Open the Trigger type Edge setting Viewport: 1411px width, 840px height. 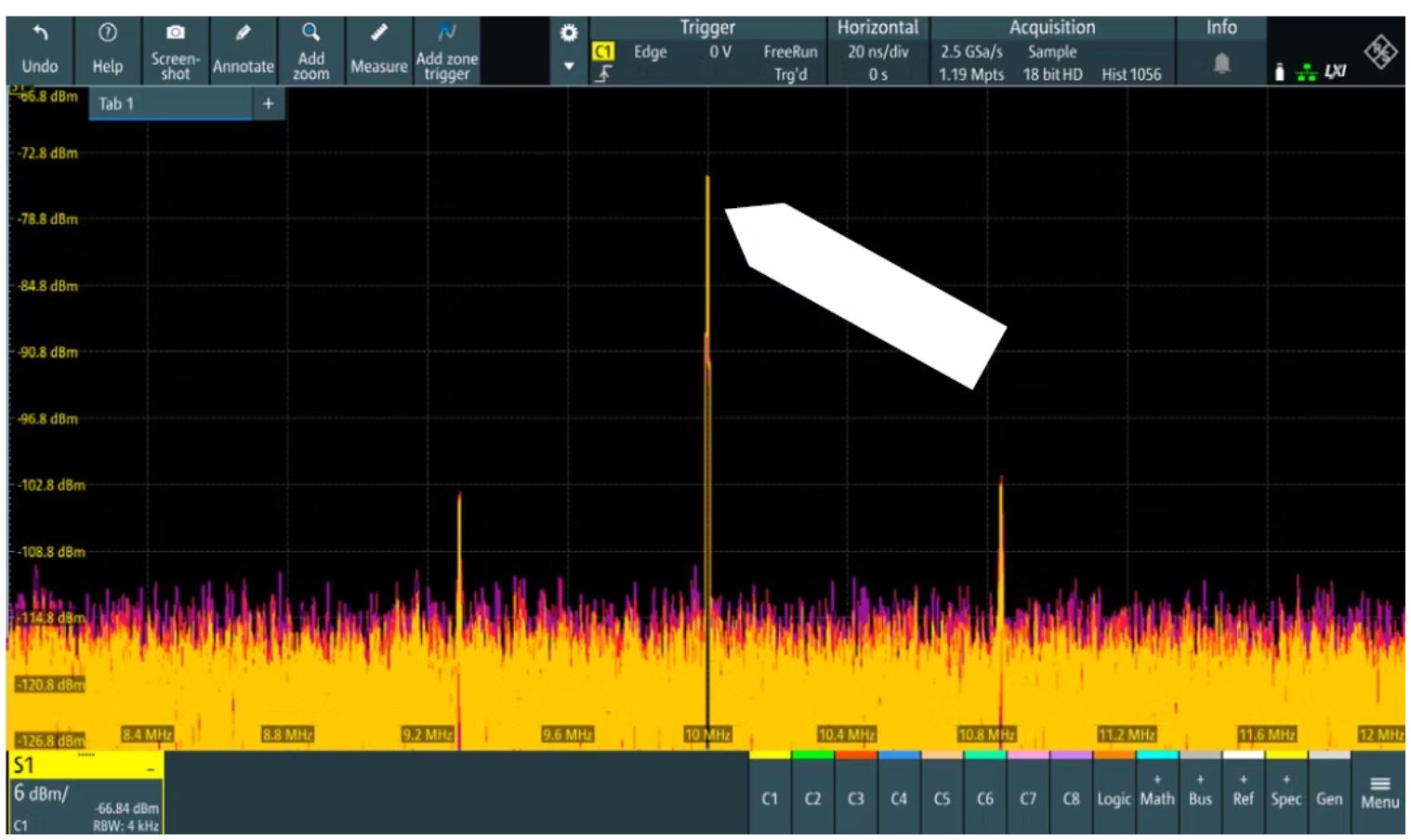click(650, 52)
